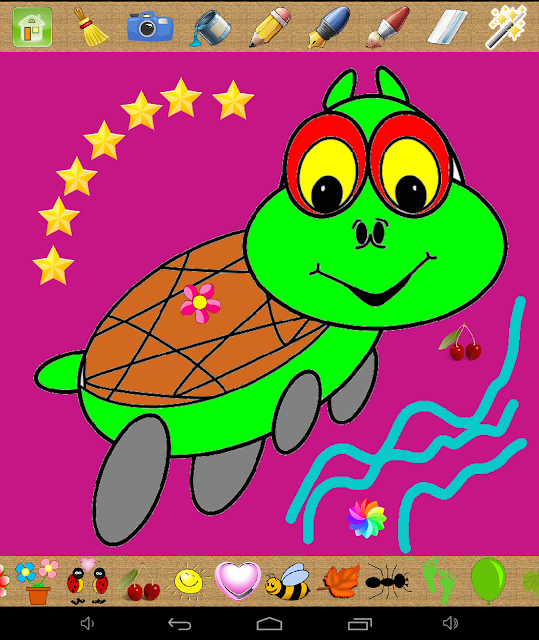
Task: Select the paint bucket fill tool
Action: point(210,28)
